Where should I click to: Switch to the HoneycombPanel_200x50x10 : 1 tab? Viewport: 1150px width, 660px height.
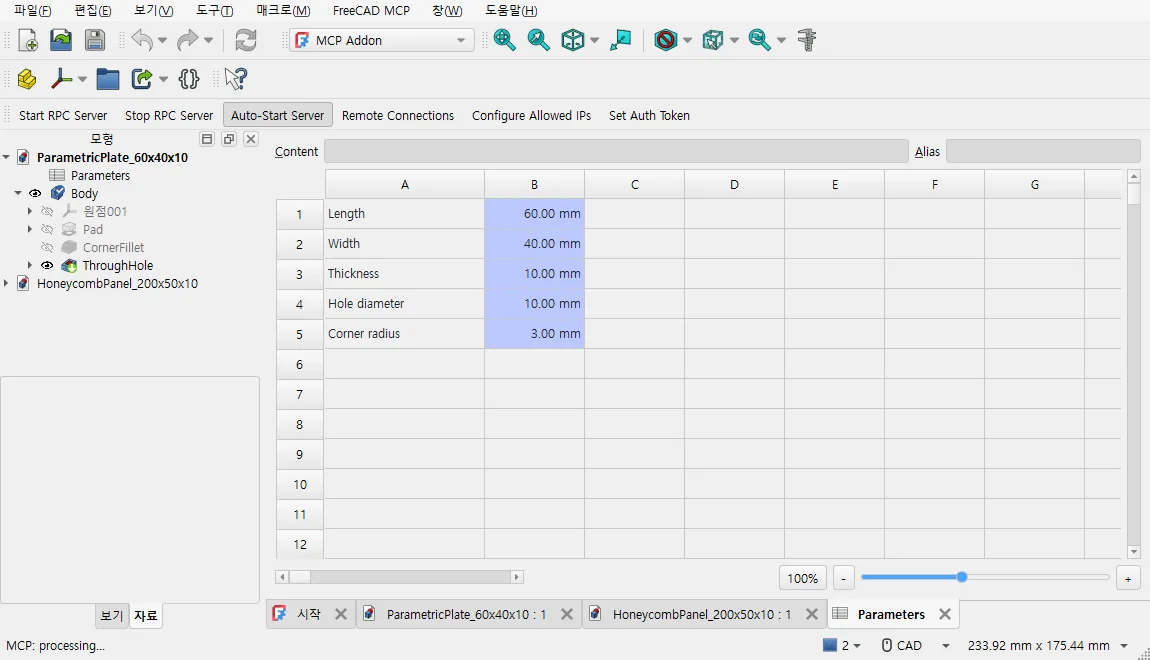702,615
